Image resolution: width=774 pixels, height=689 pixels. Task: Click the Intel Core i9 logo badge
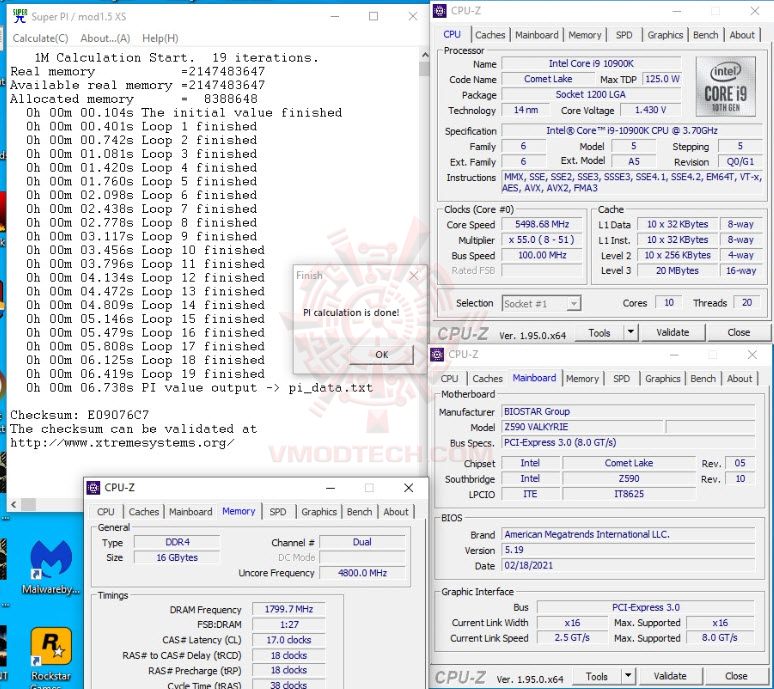pos(725,86)
